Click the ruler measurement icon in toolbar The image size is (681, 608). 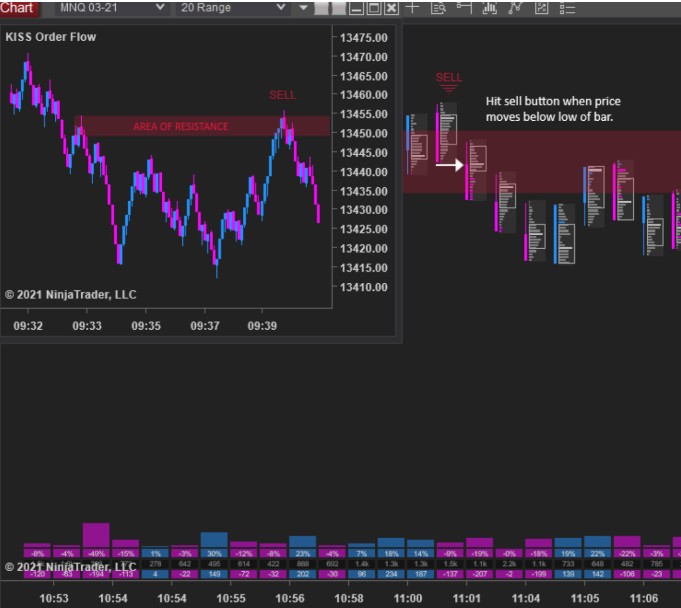pos(463,8)
